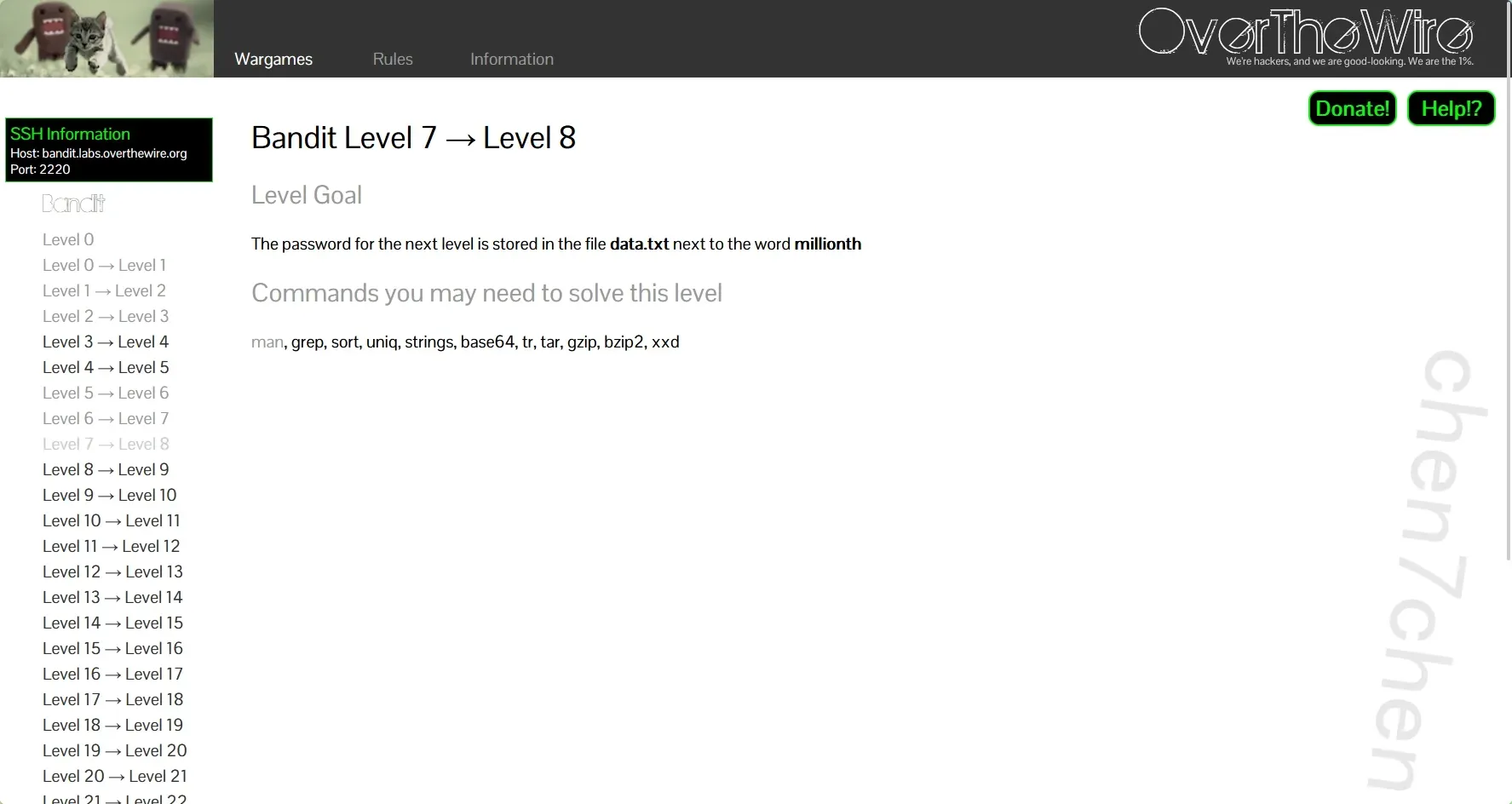The width and height of the screenshot is (1512, 804).
Task: Open the Information menu
Action: click(511, 59)
